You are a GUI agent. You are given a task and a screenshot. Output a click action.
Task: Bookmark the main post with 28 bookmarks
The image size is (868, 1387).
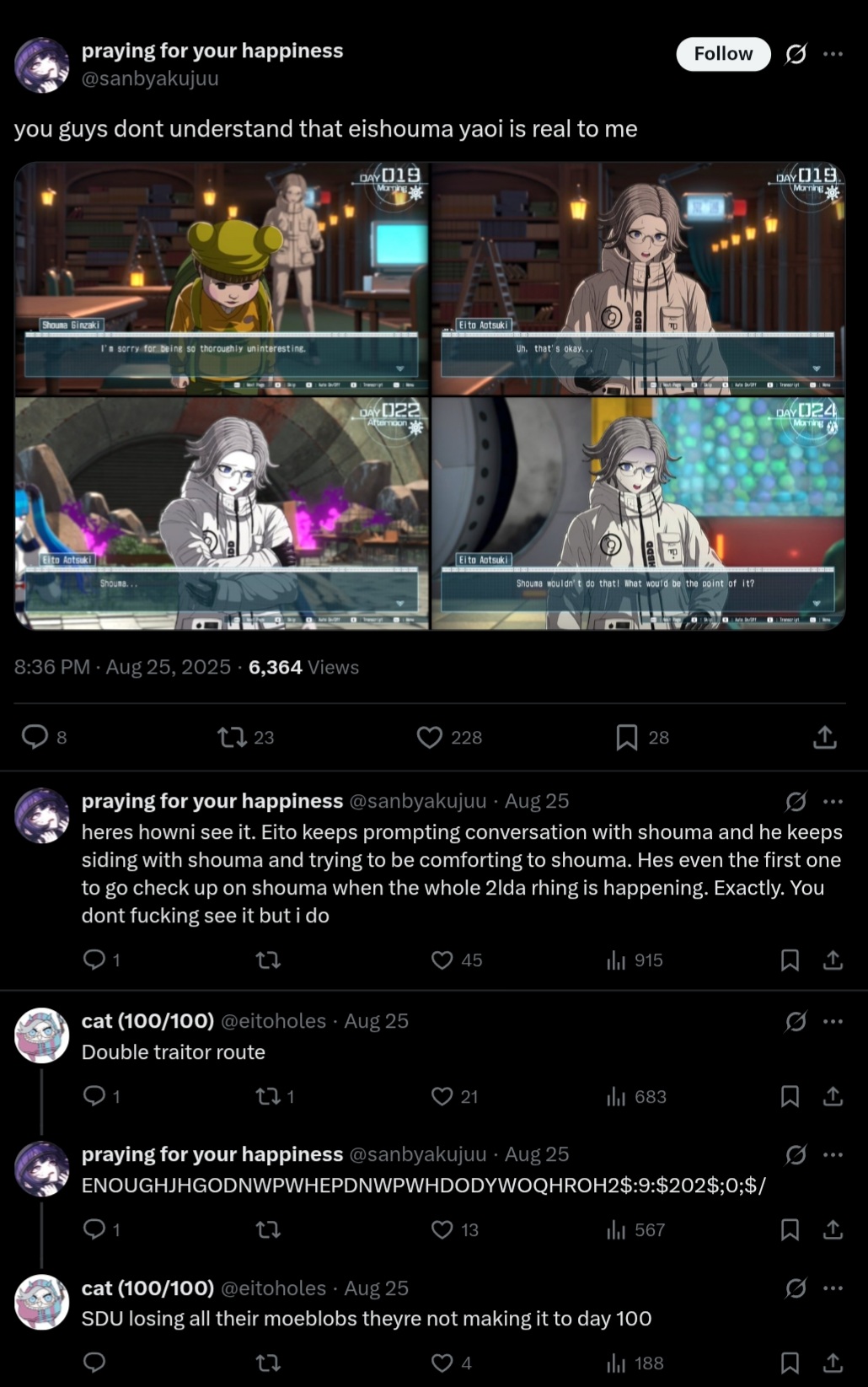click(x=627, y=738)
